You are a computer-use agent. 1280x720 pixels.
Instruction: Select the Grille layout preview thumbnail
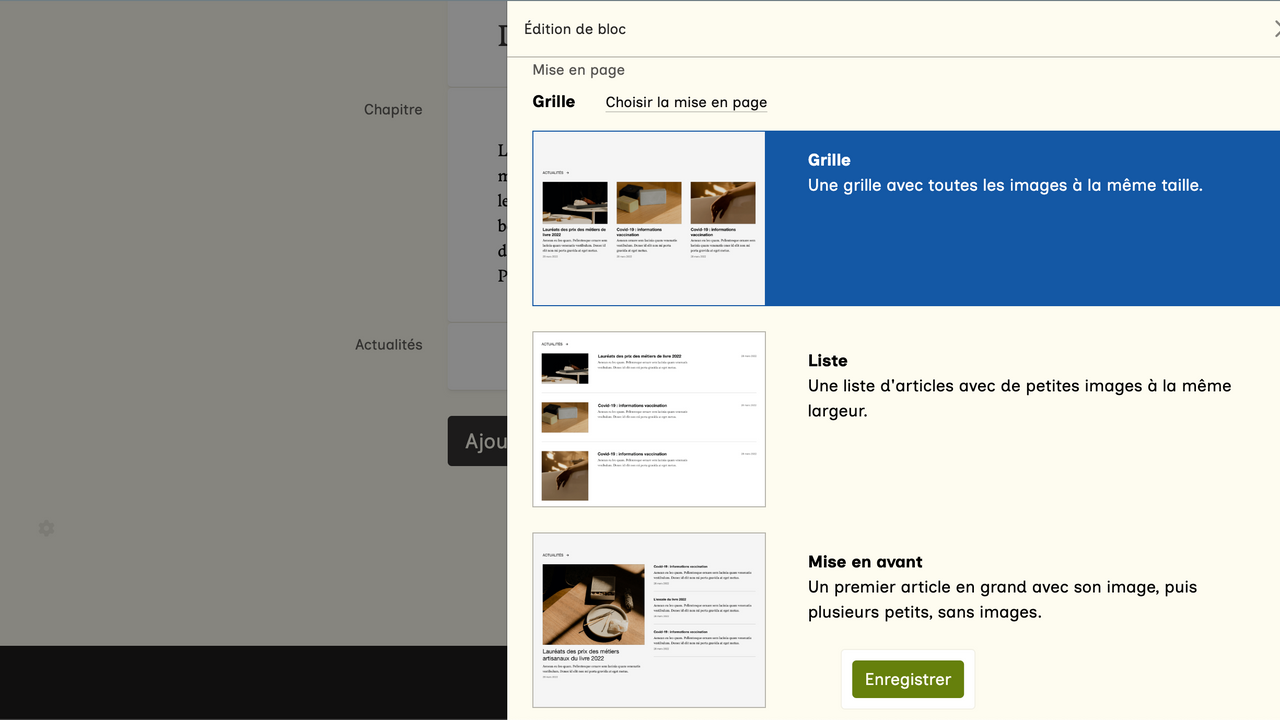click(x=649, y=218)
